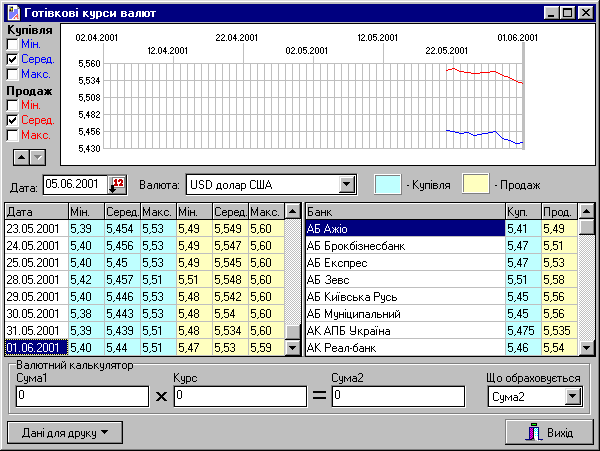Open the calendar picker next to date field
The height and width of the screenshot is (451, 600).
click(117, 184)
